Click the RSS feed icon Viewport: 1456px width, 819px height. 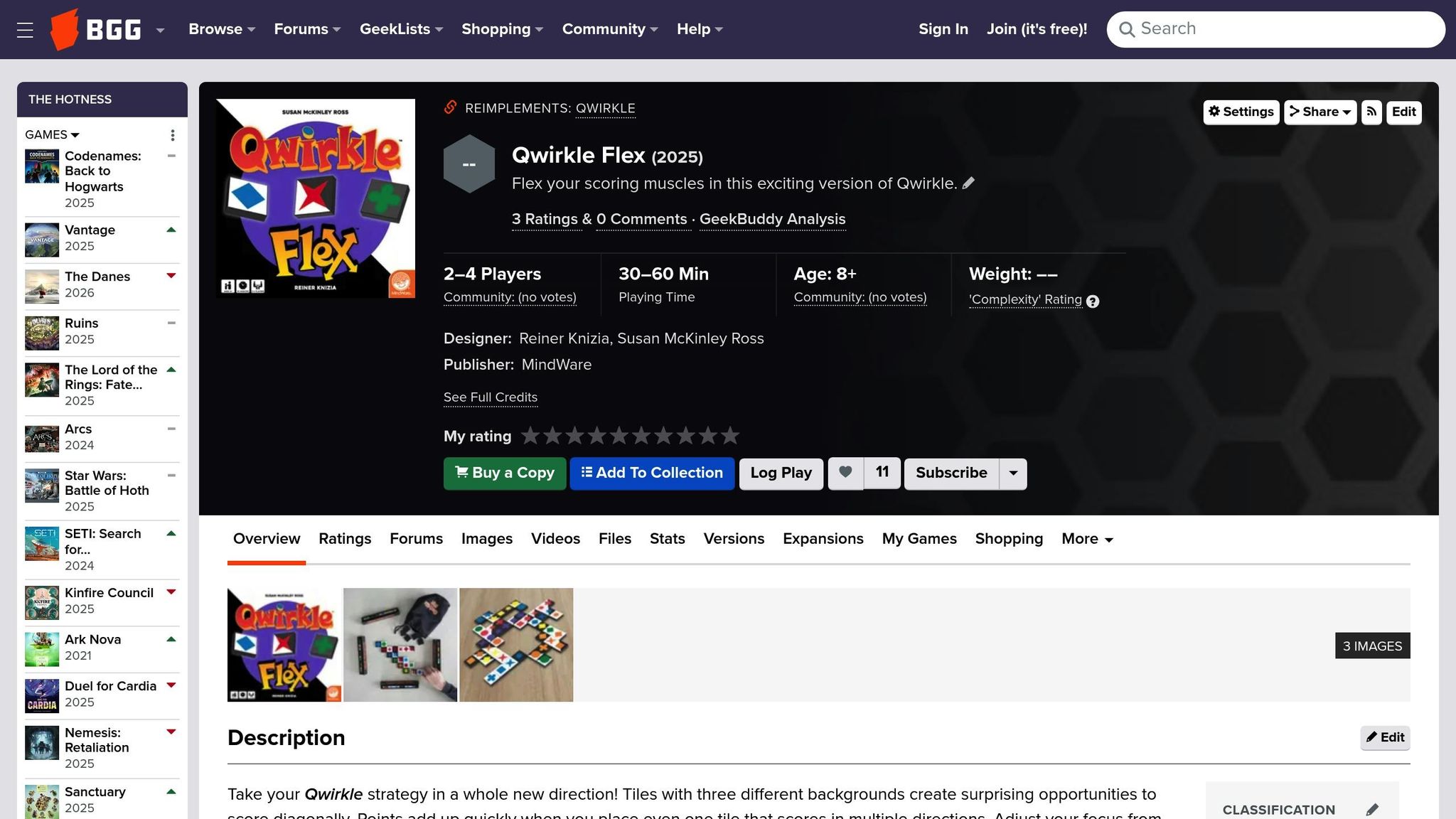1371,112
